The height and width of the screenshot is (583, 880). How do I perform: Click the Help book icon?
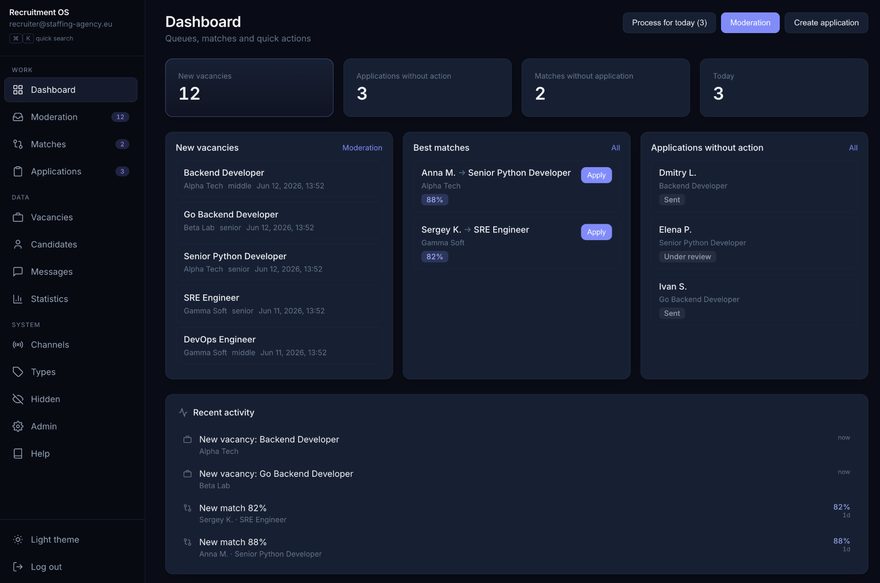(x=18, y=453)
